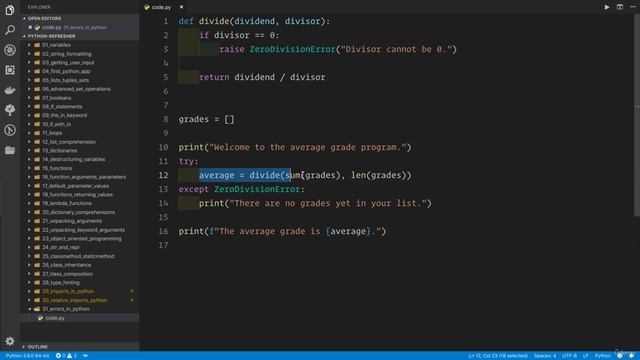Open the Git history clock icon view
The image size is (640, 360).
10,130
